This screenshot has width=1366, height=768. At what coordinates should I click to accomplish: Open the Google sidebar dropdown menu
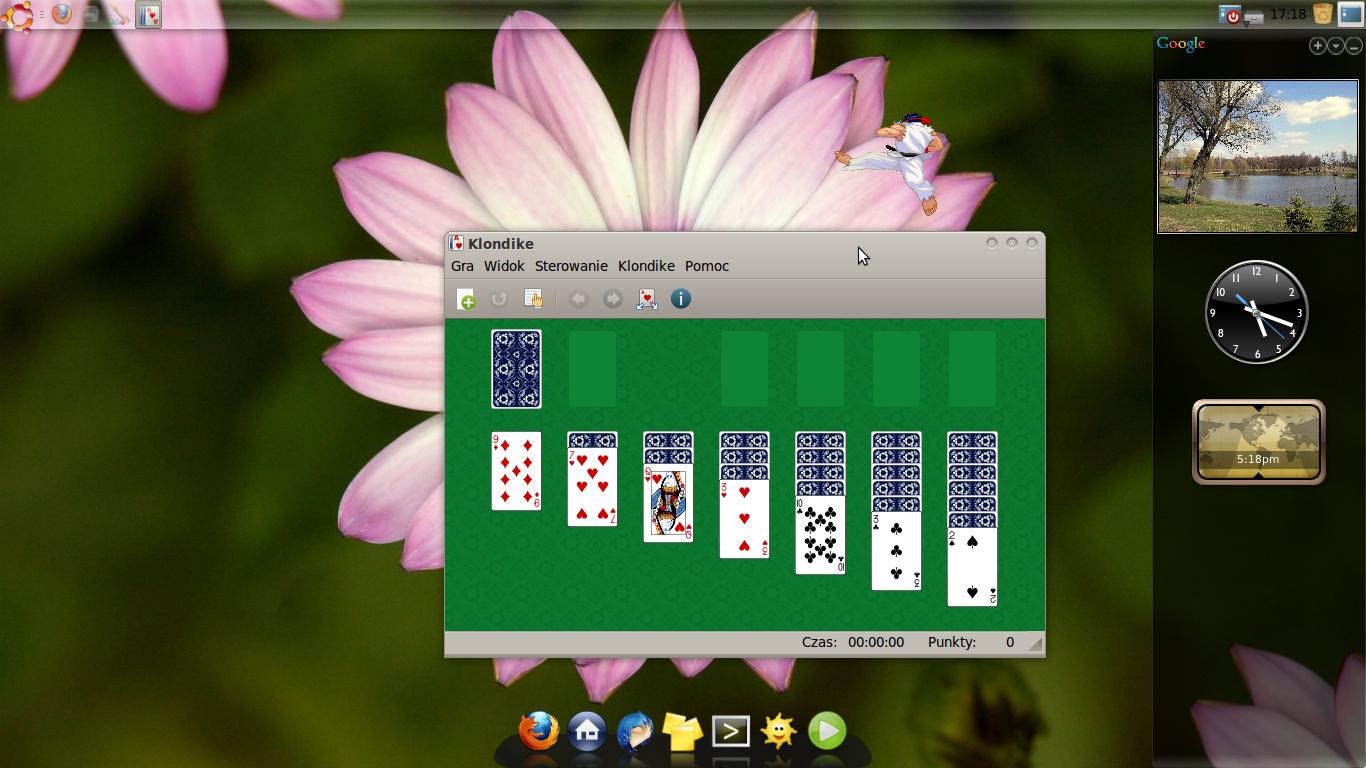[1335, 46]
